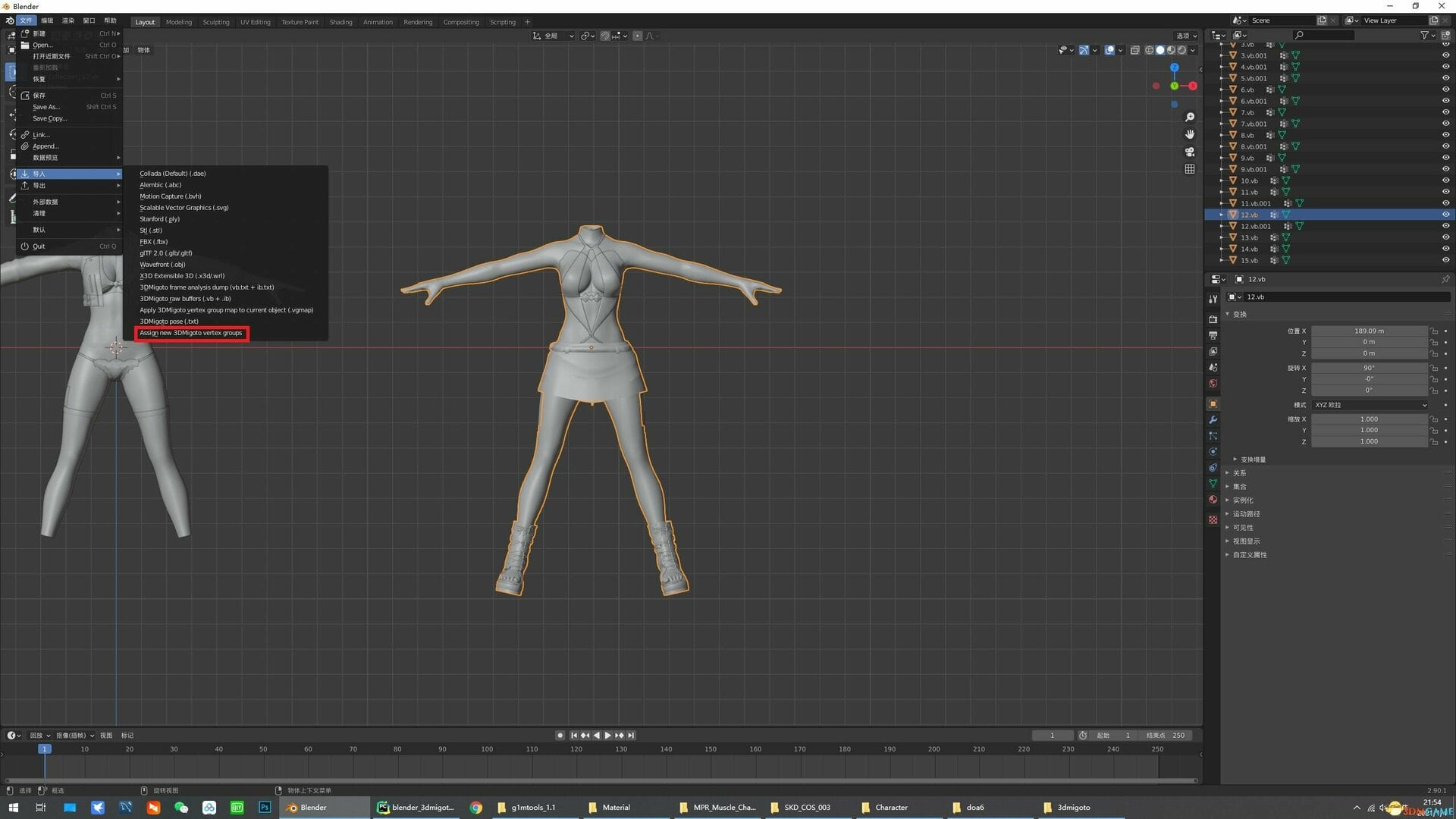The width and height of the screenshot is (1456, 819).
Task: Click the pan view hand gizmo
Action: point(1189,134)
